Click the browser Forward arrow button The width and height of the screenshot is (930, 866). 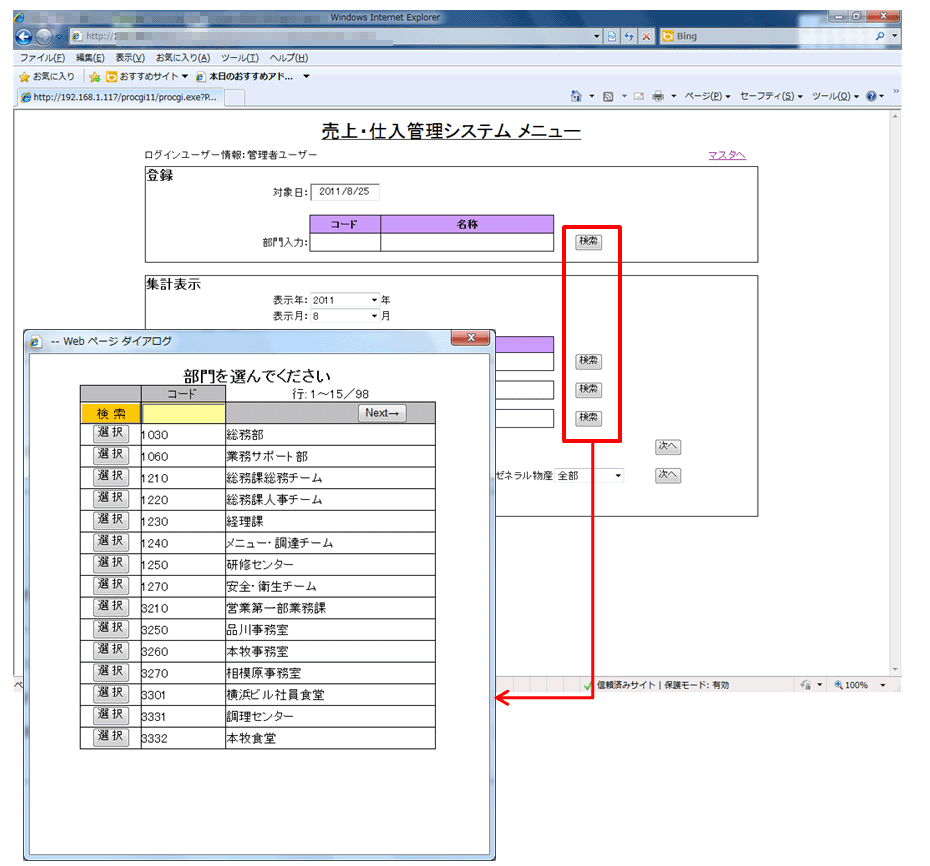pos(44,37)
